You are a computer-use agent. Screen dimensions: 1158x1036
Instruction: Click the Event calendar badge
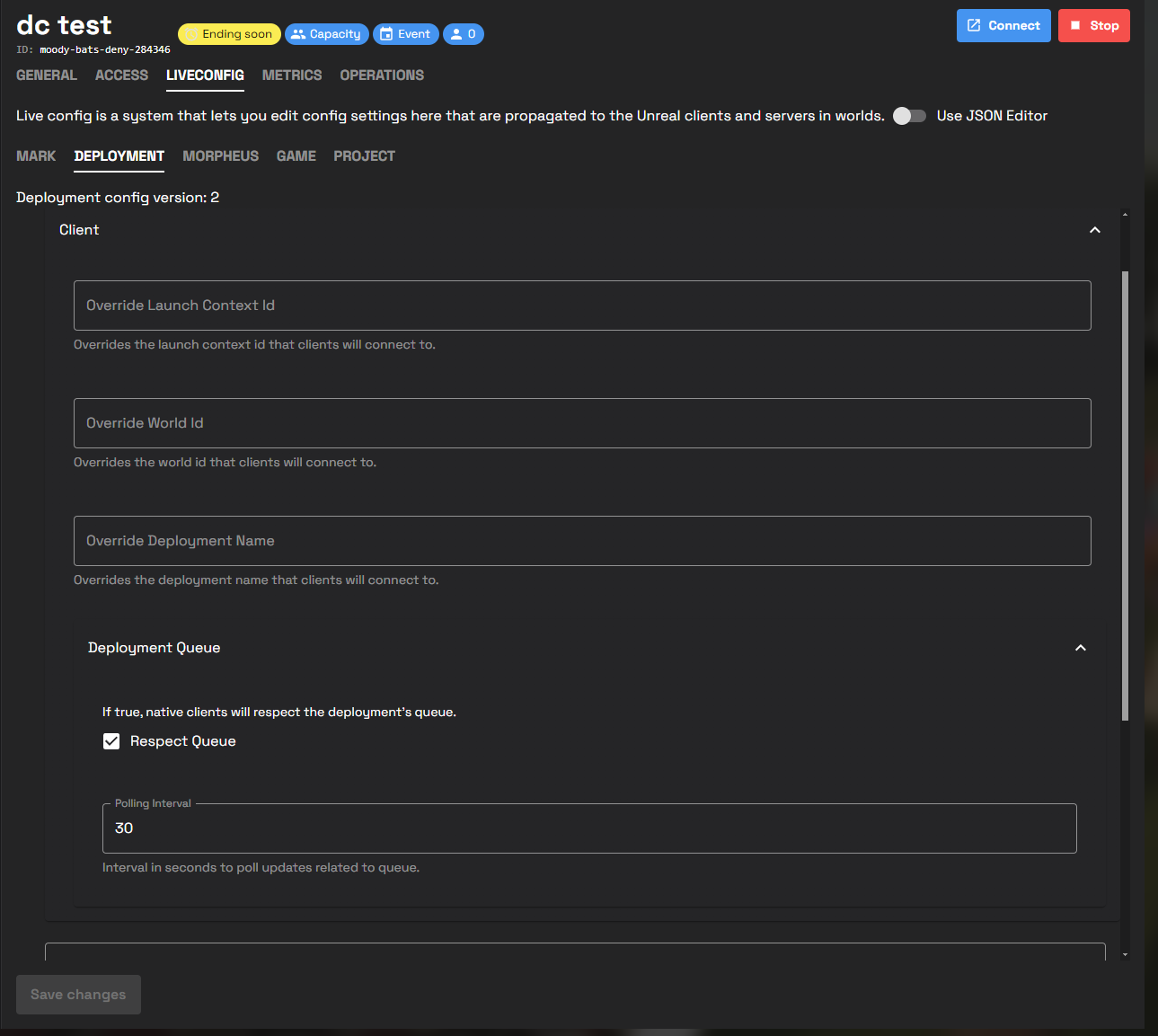click(405, 34)
